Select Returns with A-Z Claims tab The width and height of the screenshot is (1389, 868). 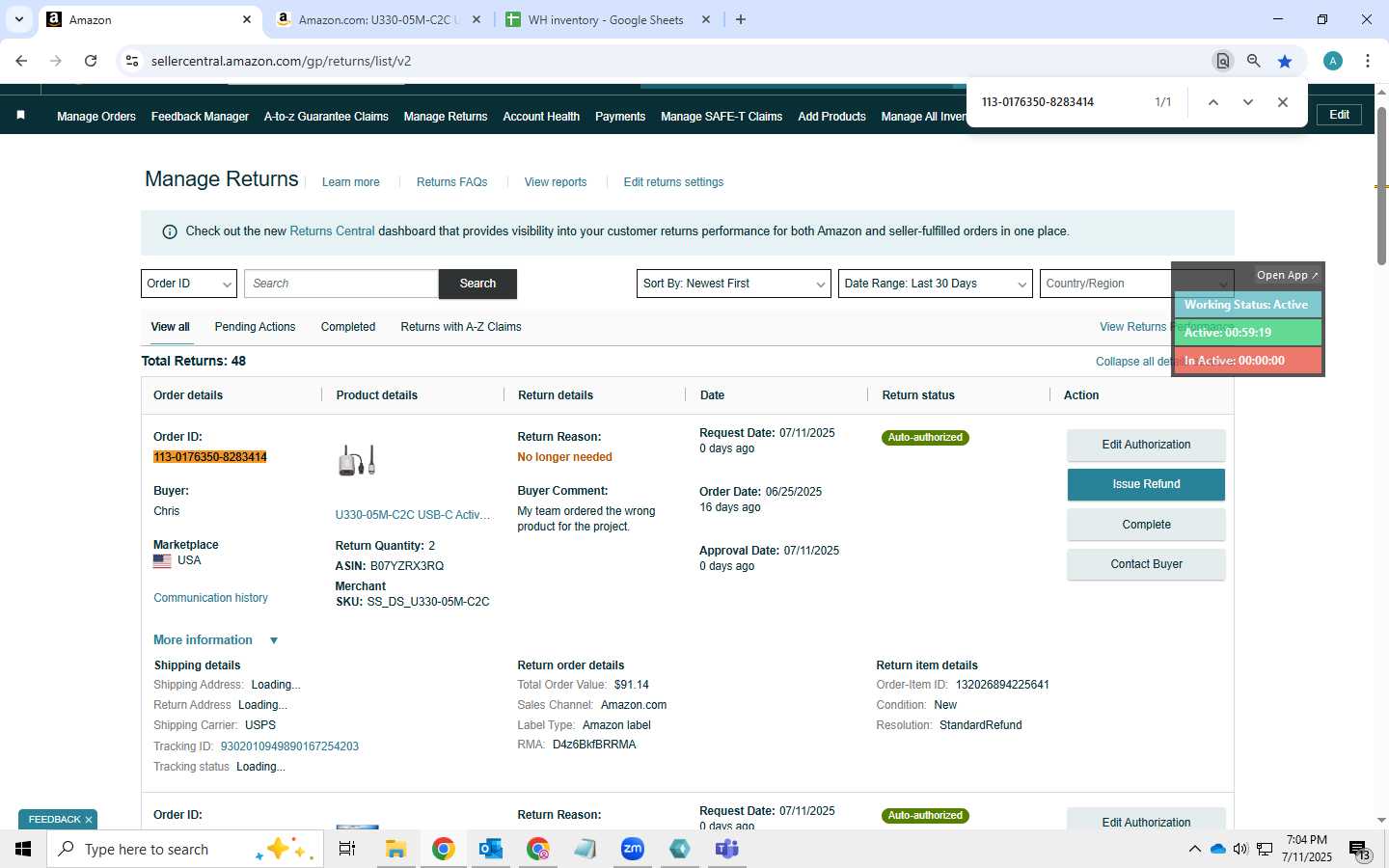(461, 327)
